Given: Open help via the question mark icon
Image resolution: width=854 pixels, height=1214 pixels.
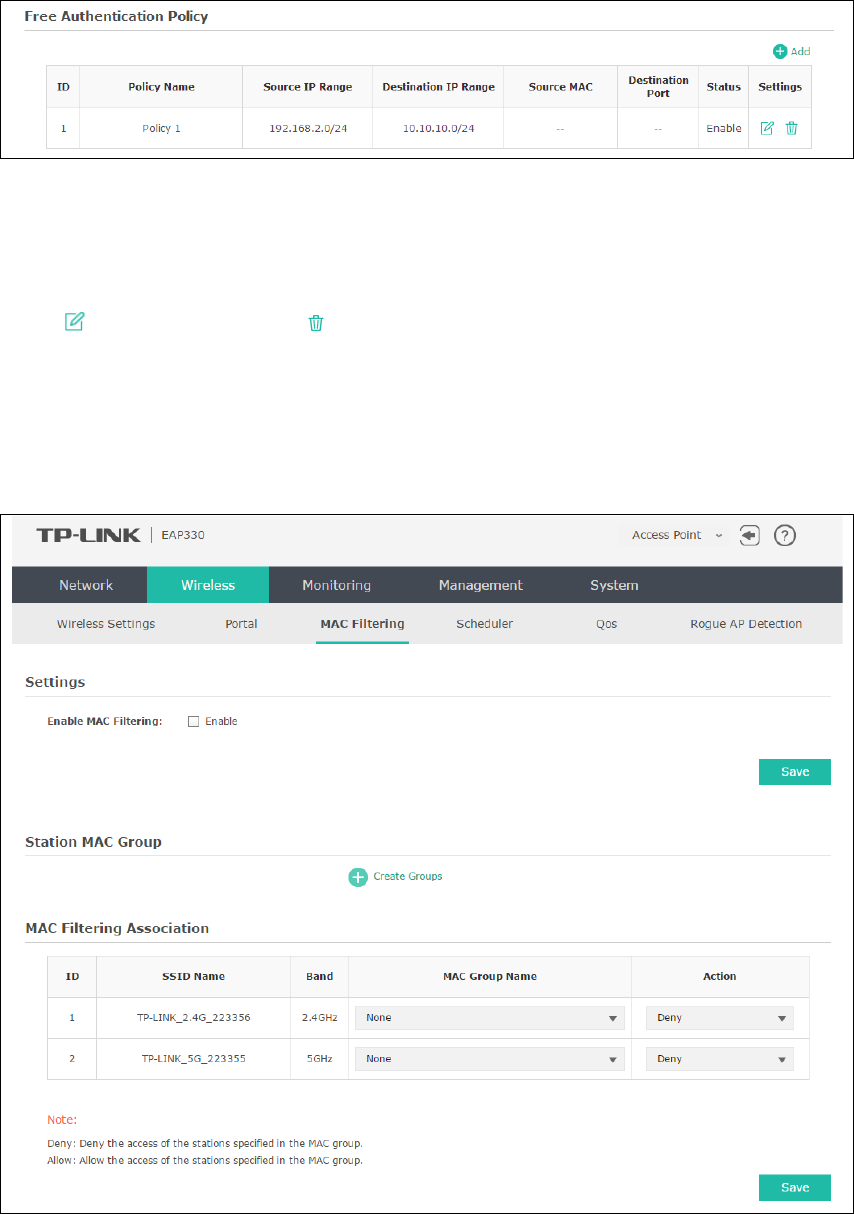Looking at the screenshot, I should [x=785, y=535].
